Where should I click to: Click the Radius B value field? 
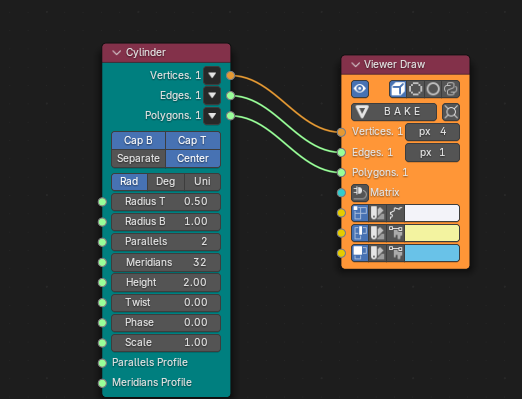(166, 222)
